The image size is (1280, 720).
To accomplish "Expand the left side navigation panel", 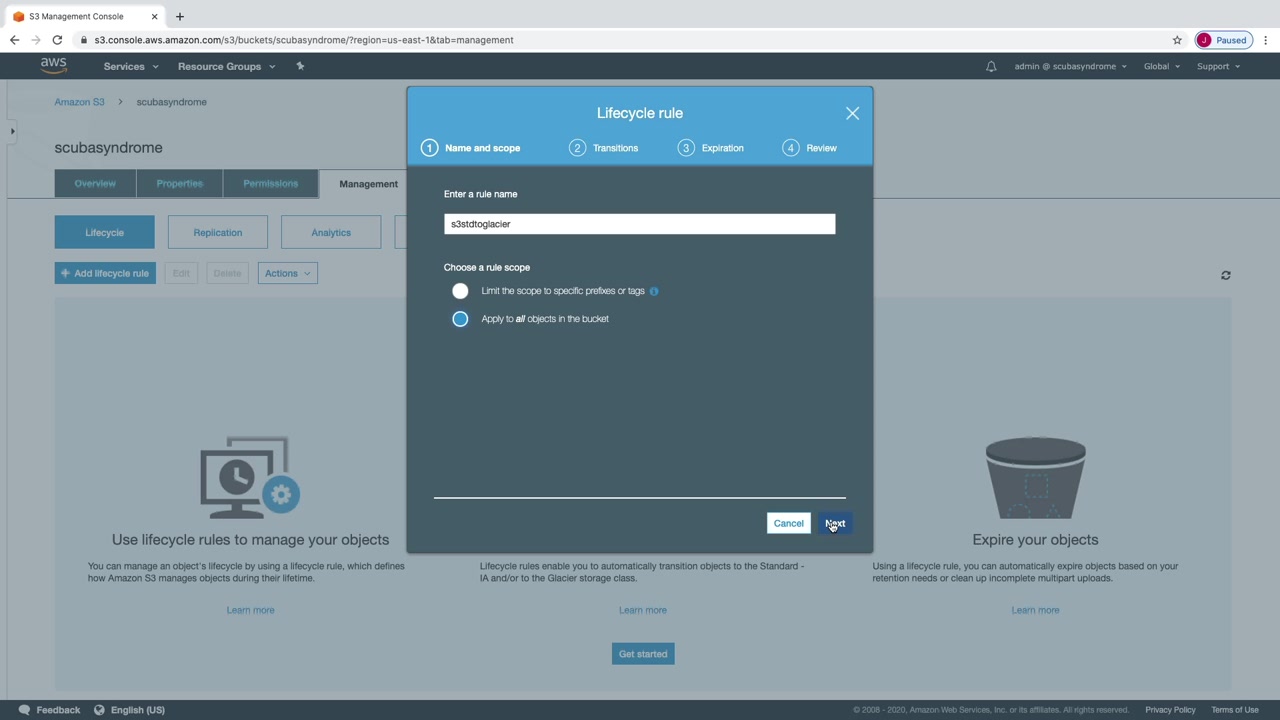I will [12, 131].
